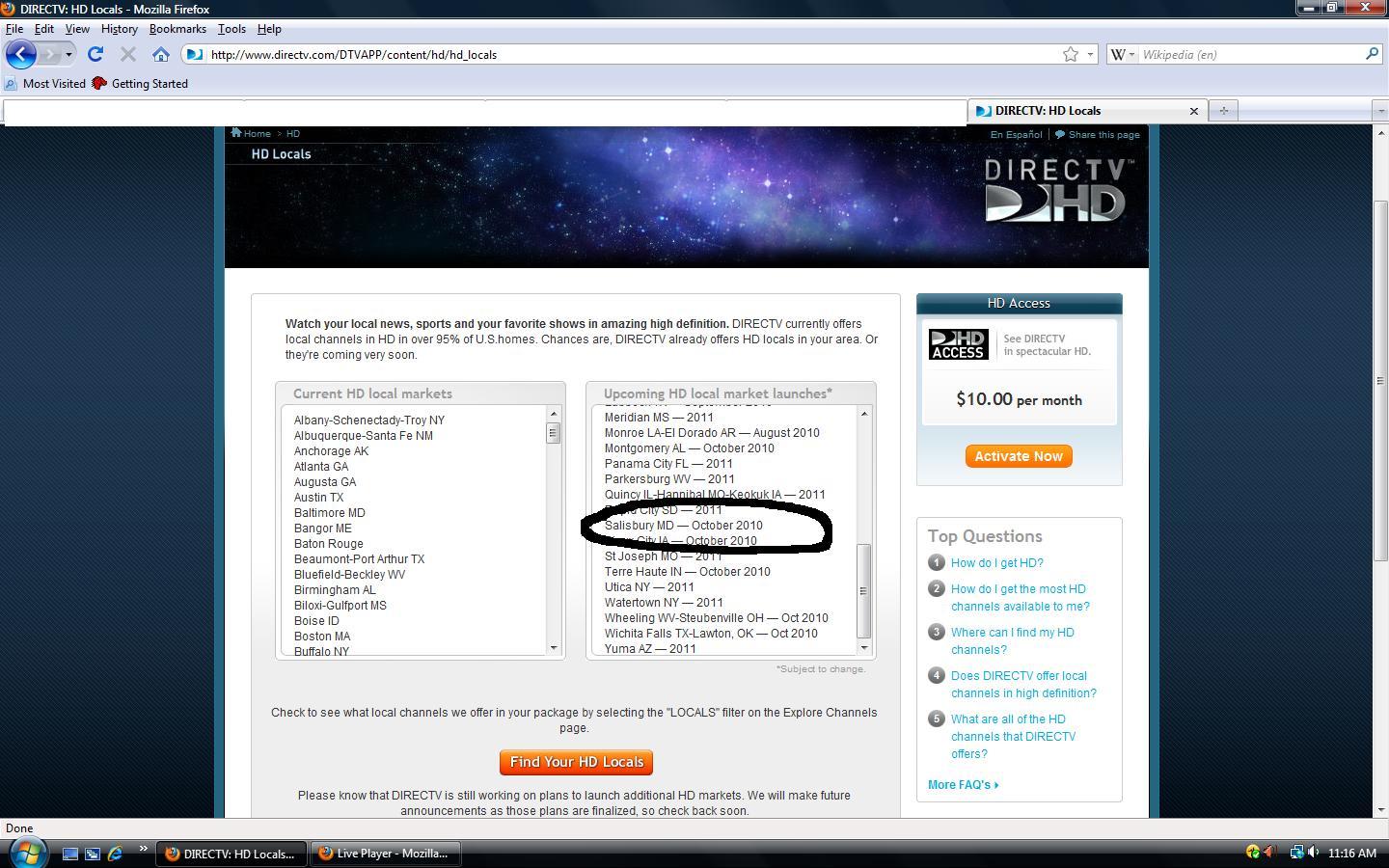Click the More FAQ's link
The height and width of the screenshot is (868, 1389).
pos(963,785)
